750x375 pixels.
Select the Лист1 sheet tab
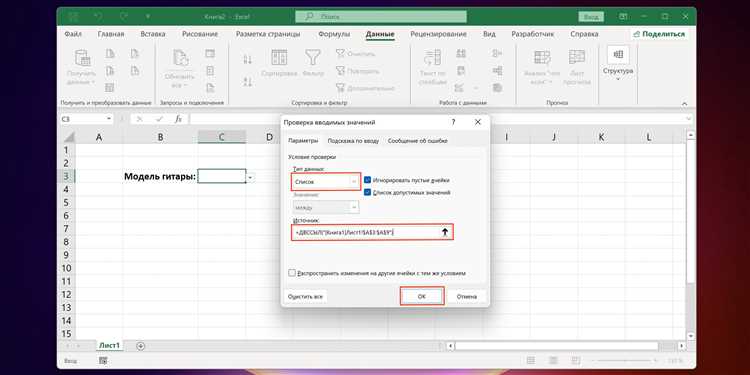coord(110,345)
